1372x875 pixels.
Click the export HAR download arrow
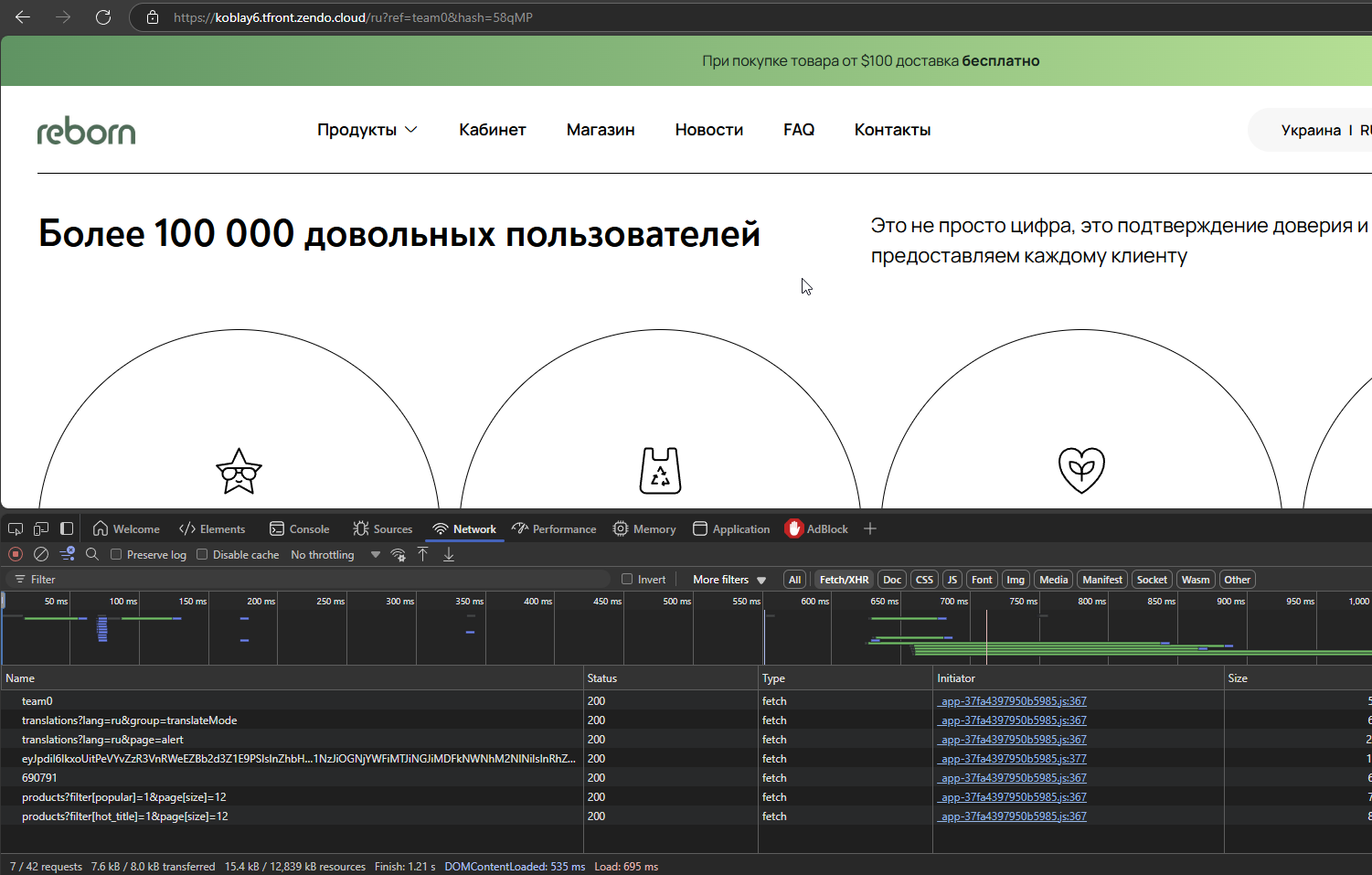tap(449, 554)
